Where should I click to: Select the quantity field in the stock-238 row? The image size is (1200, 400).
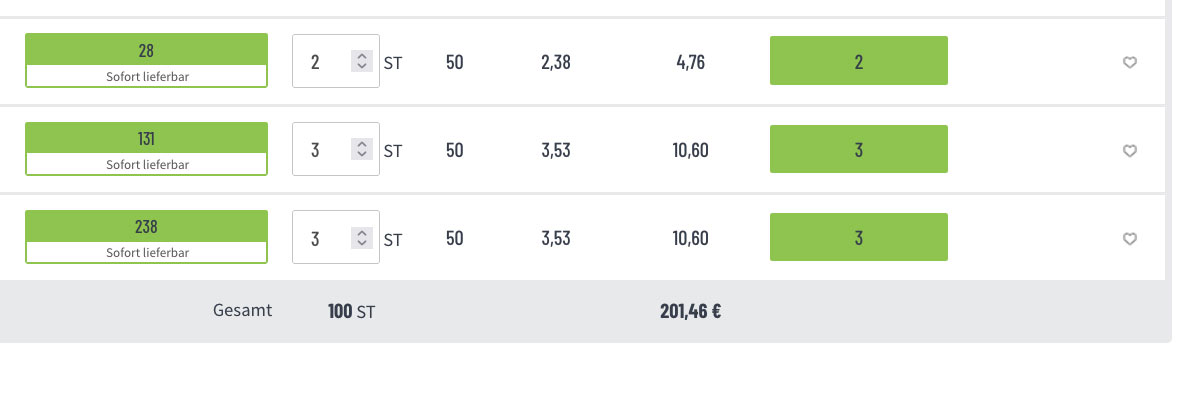click(x=335, y=237)
